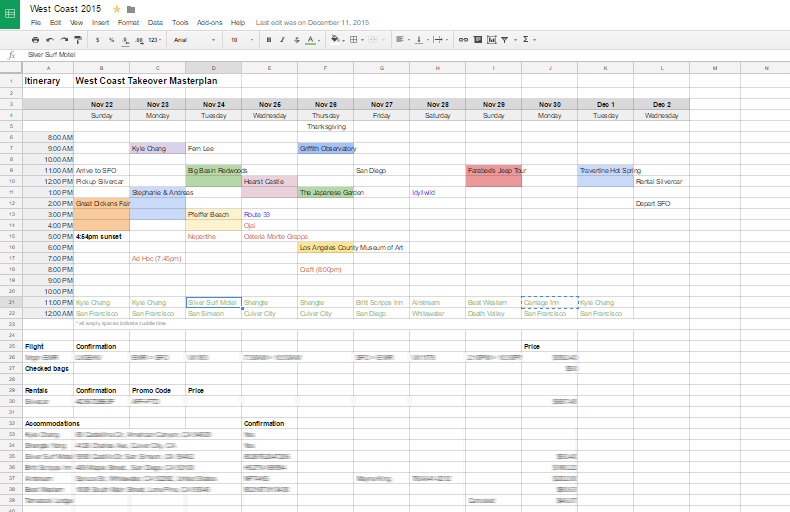
Task: Open revision history via last edit link
Action: (312, 23)
